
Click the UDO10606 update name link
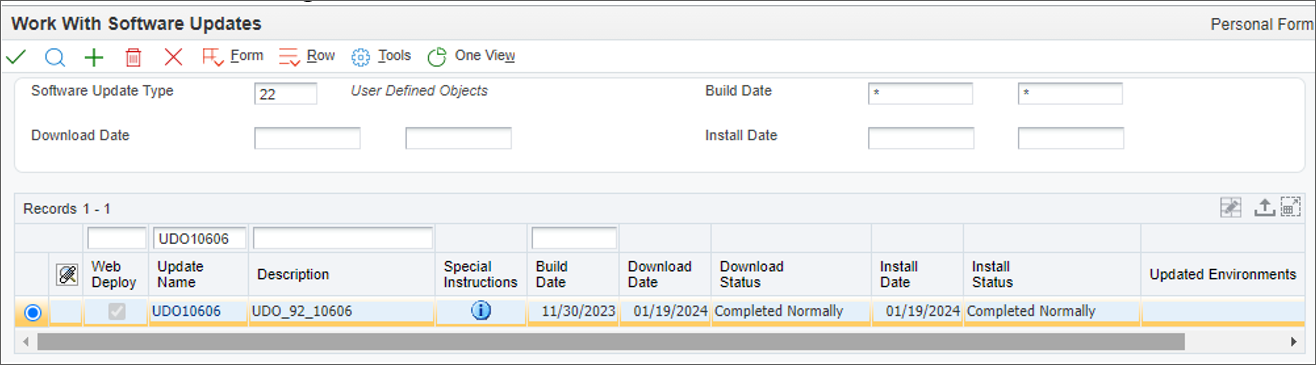[x=185, y=311]
